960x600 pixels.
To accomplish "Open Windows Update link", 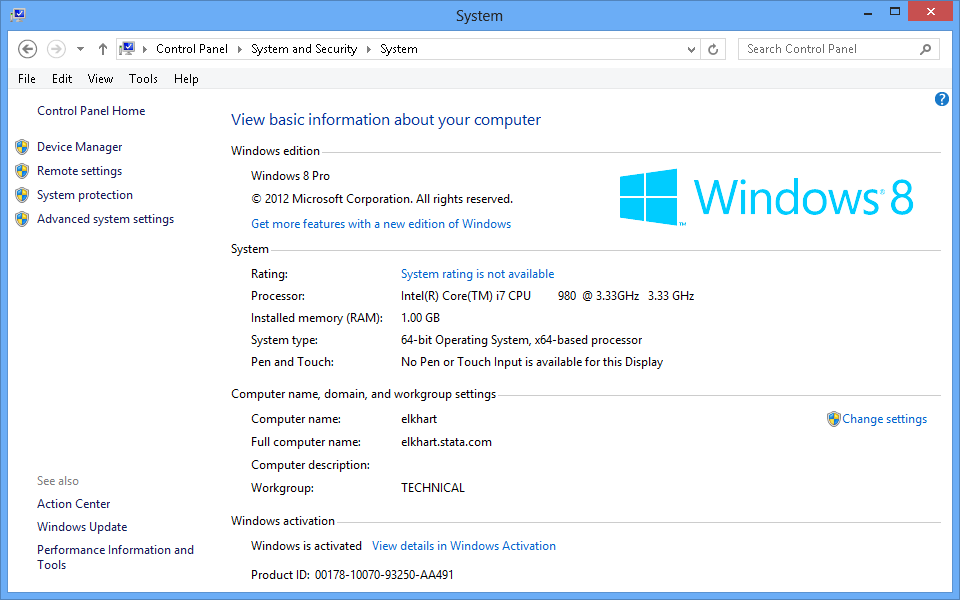I will 82,527.
